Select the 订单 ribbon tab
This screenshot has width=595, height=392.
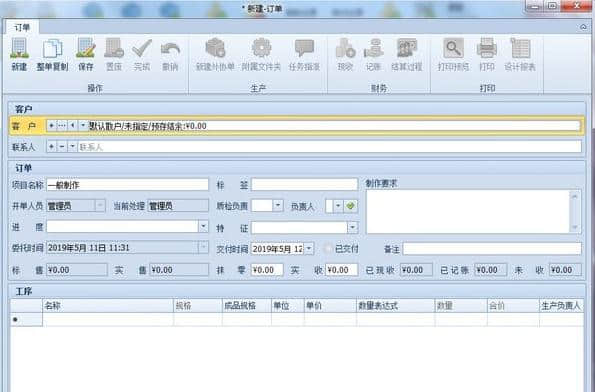point(22,28)
